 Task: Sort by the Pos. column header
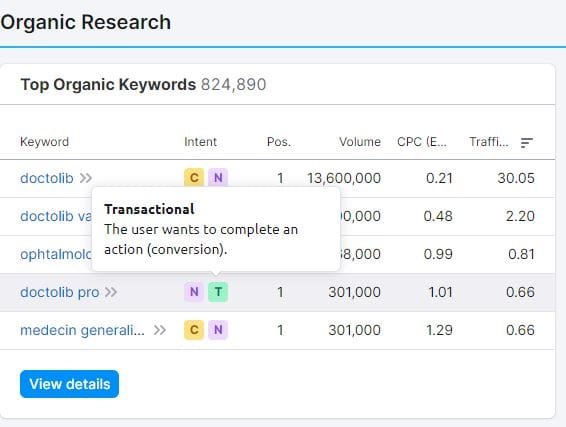(279, 142)
